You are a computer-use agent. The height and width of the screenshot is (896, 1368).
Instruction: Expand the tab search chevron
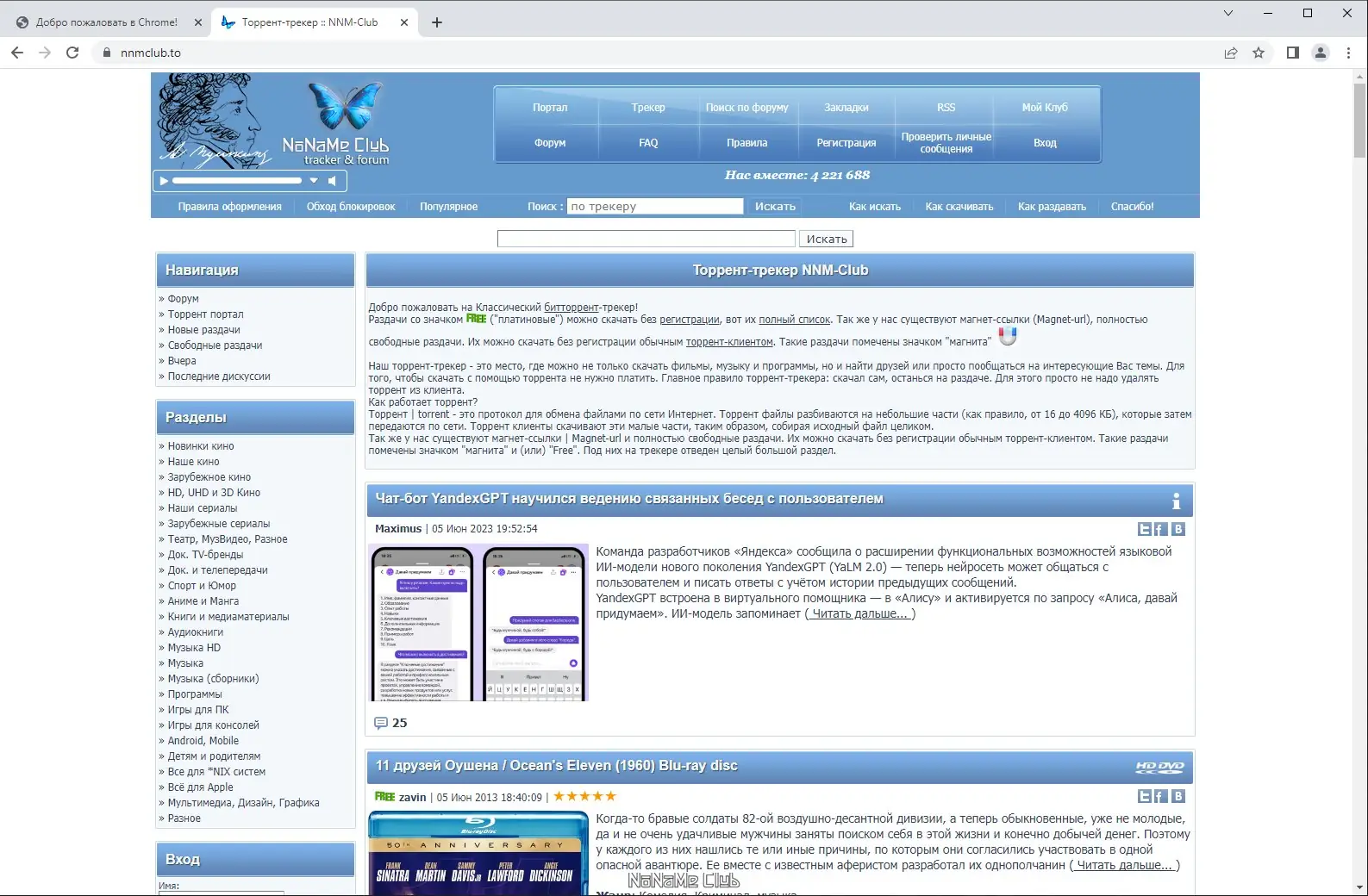pos(1228,13)
